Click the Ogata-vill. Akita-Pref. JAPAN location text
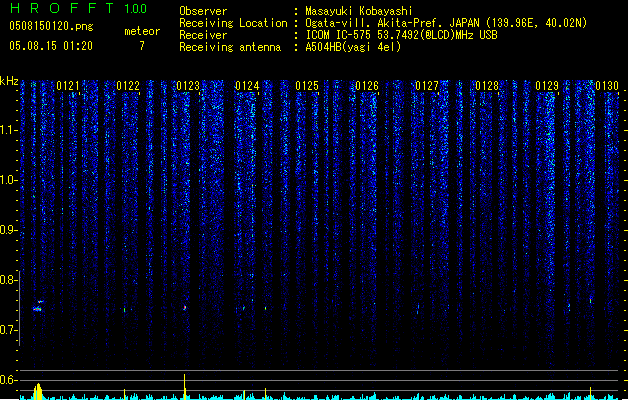 (x=446, y=23)
